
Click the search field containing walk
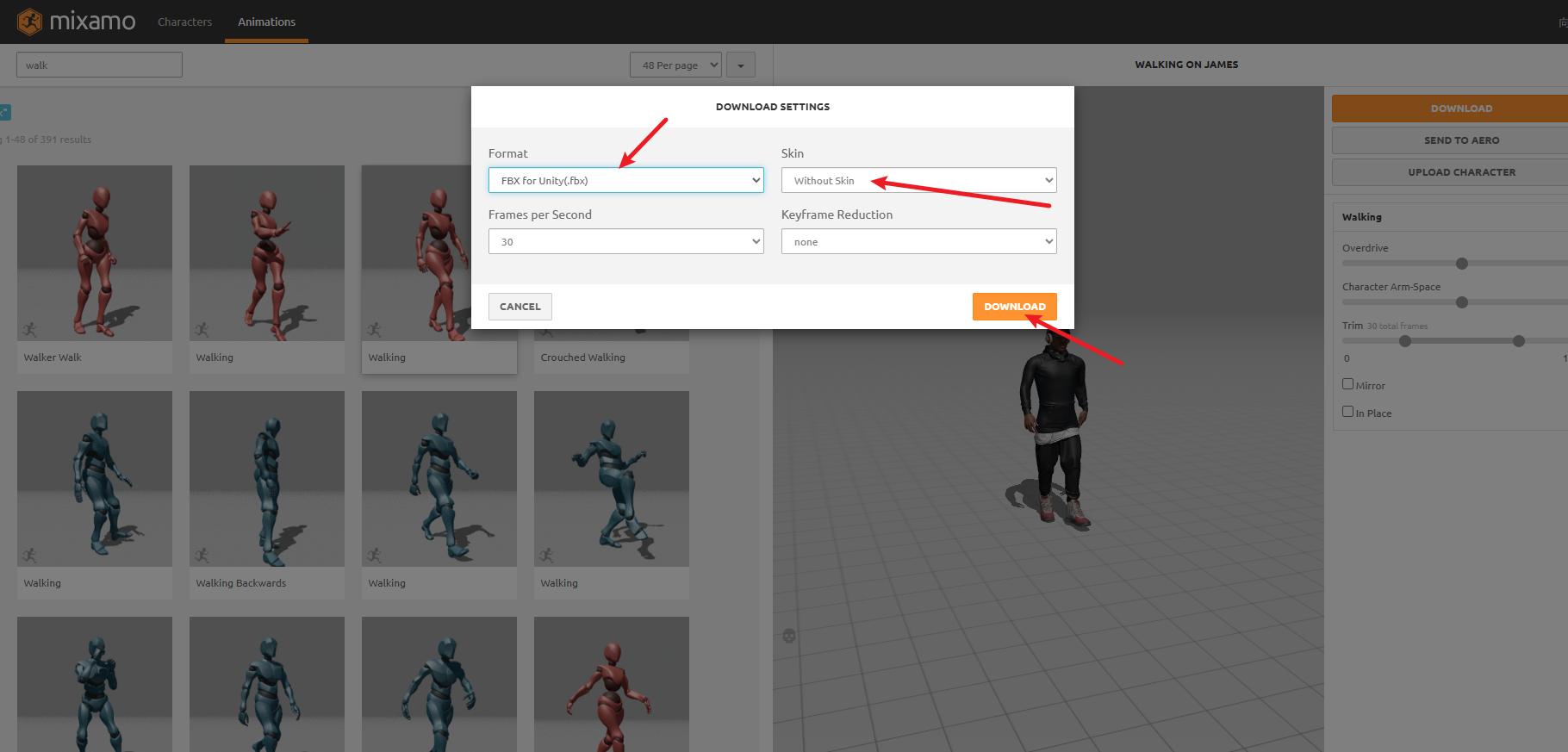(99, 65)
